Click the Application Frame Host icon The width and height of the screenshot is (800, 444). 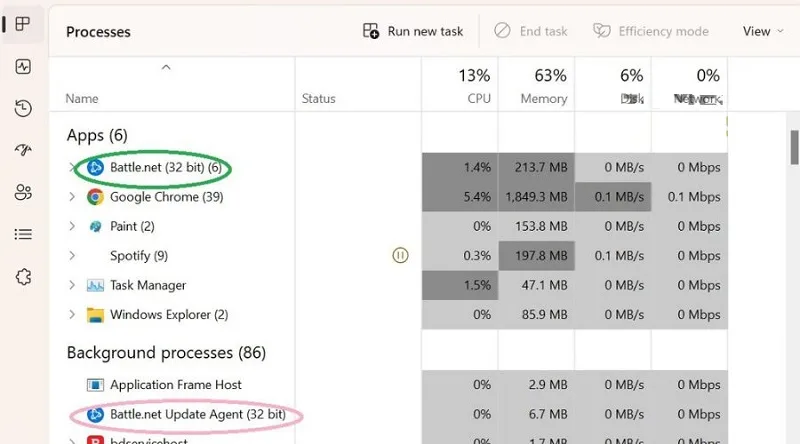95,385
